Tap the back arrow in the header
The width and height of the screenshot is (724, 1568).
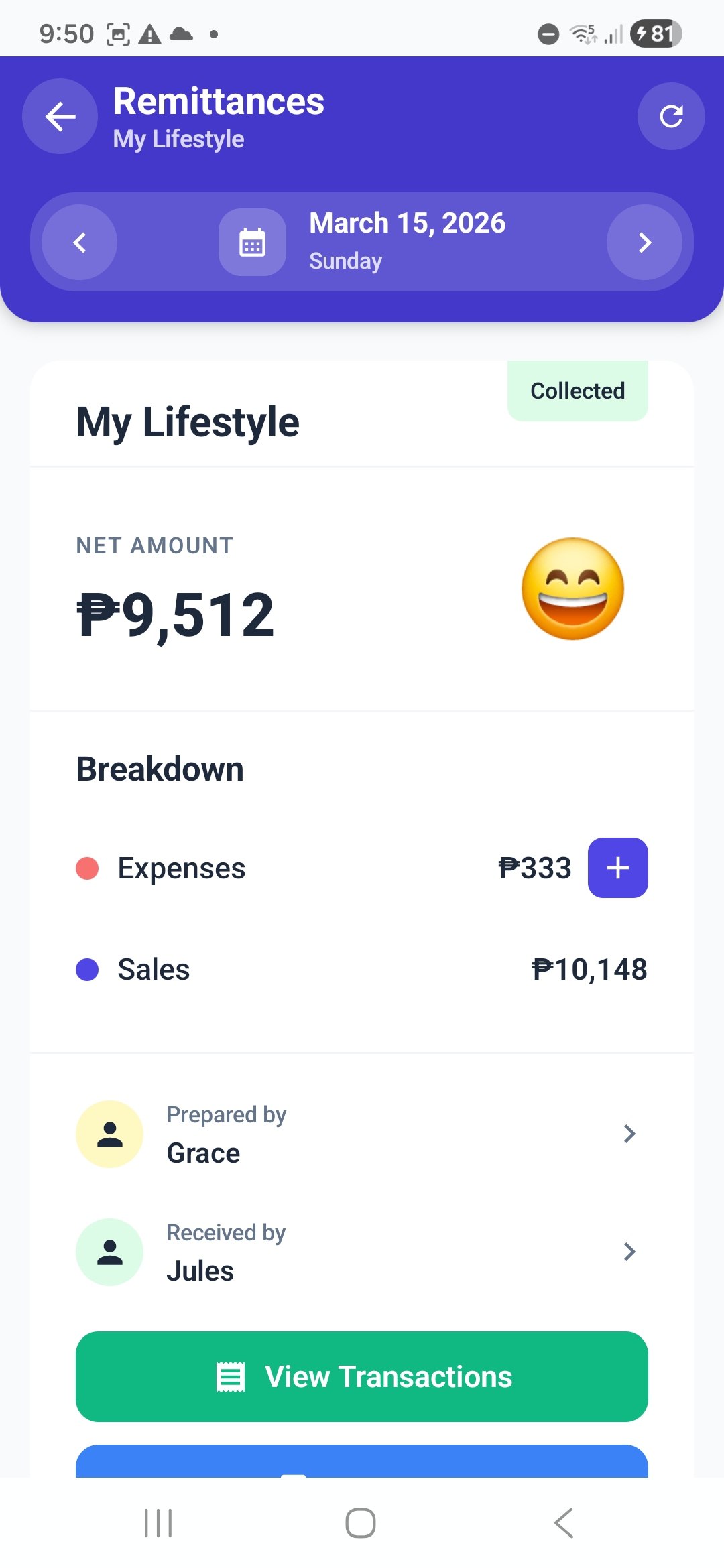(x=60, y=117)
